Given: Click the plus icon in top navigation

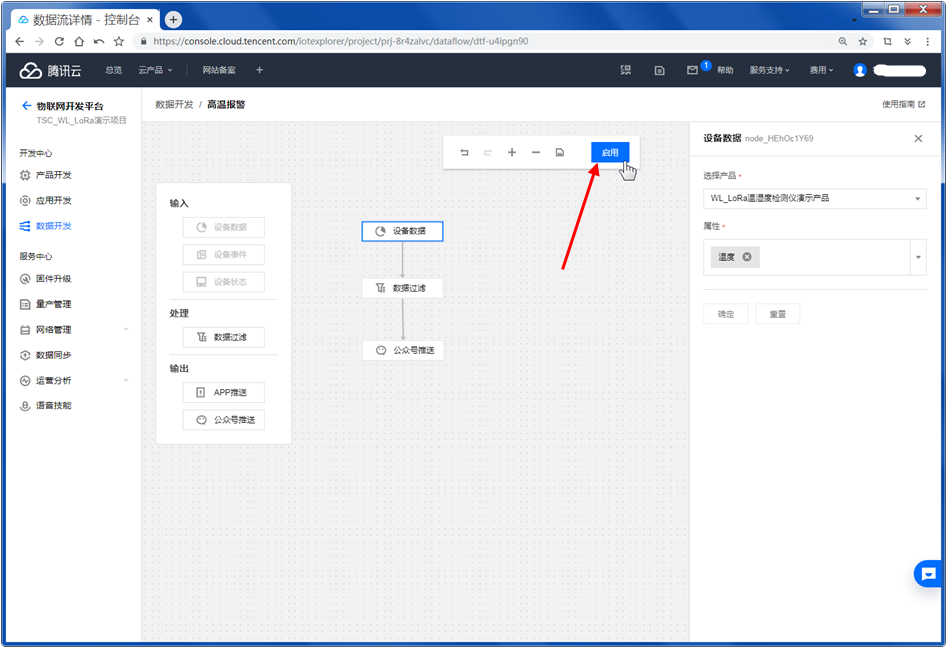Looking at the screenshot, I should tap(259, 70).
